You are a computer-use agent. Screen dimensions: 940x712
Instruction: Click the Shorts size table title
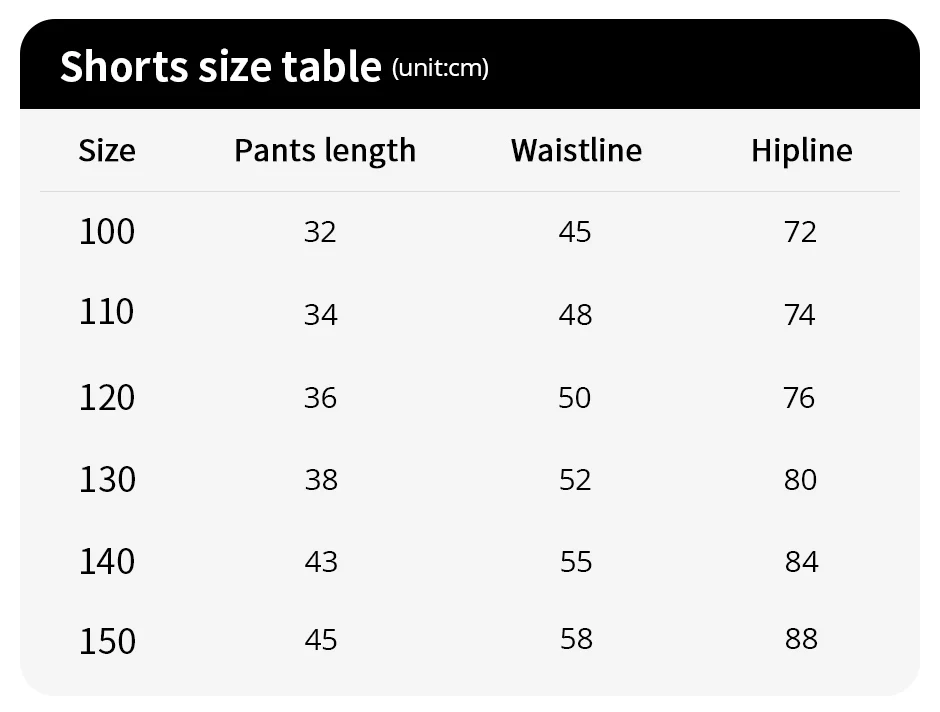[x=220, y=66]
